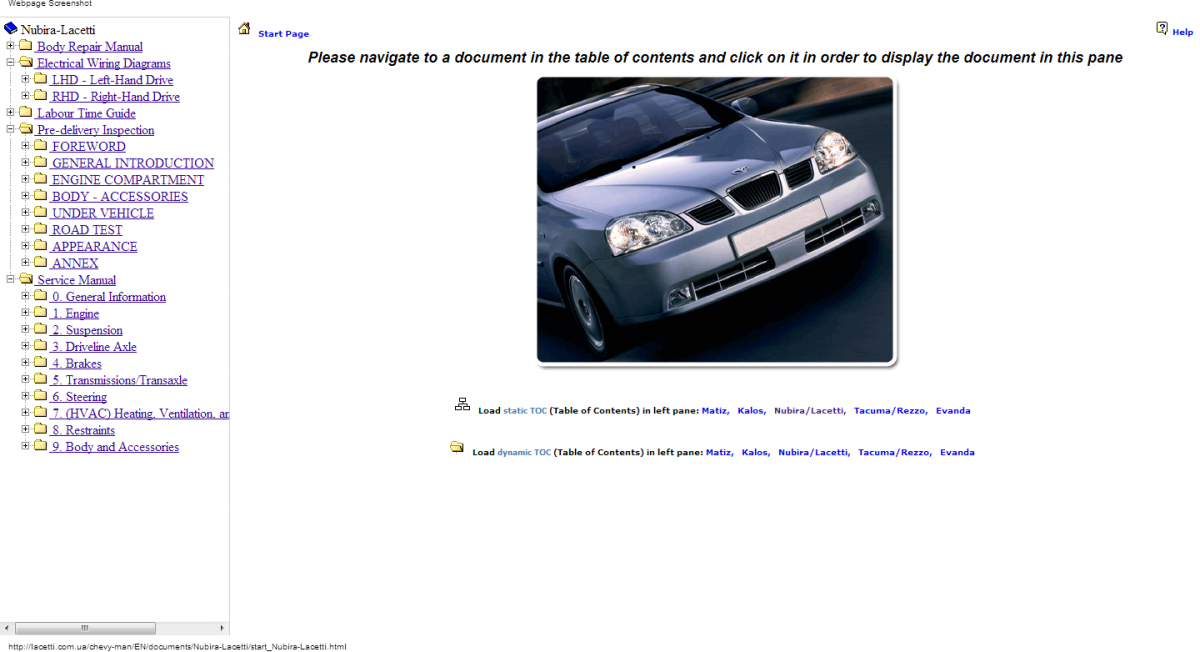Click the folder icon beside ROAD TEST
Screen dimensions: 1200x652
(41, 229)
